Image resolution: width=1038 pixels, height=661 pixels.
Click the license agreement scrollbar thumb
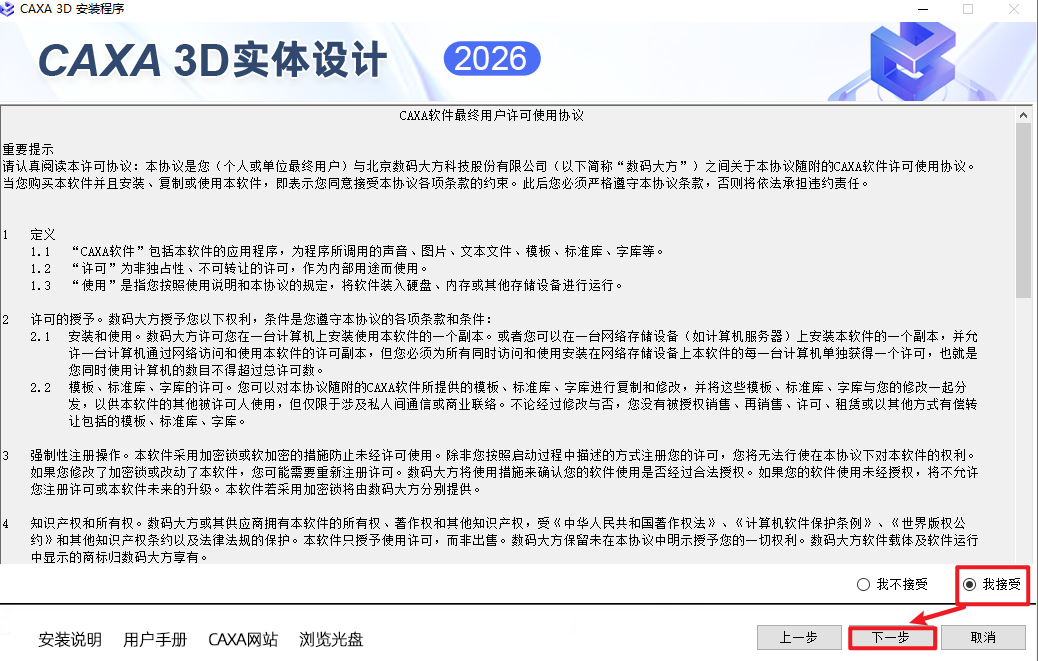click(1023, 210)
